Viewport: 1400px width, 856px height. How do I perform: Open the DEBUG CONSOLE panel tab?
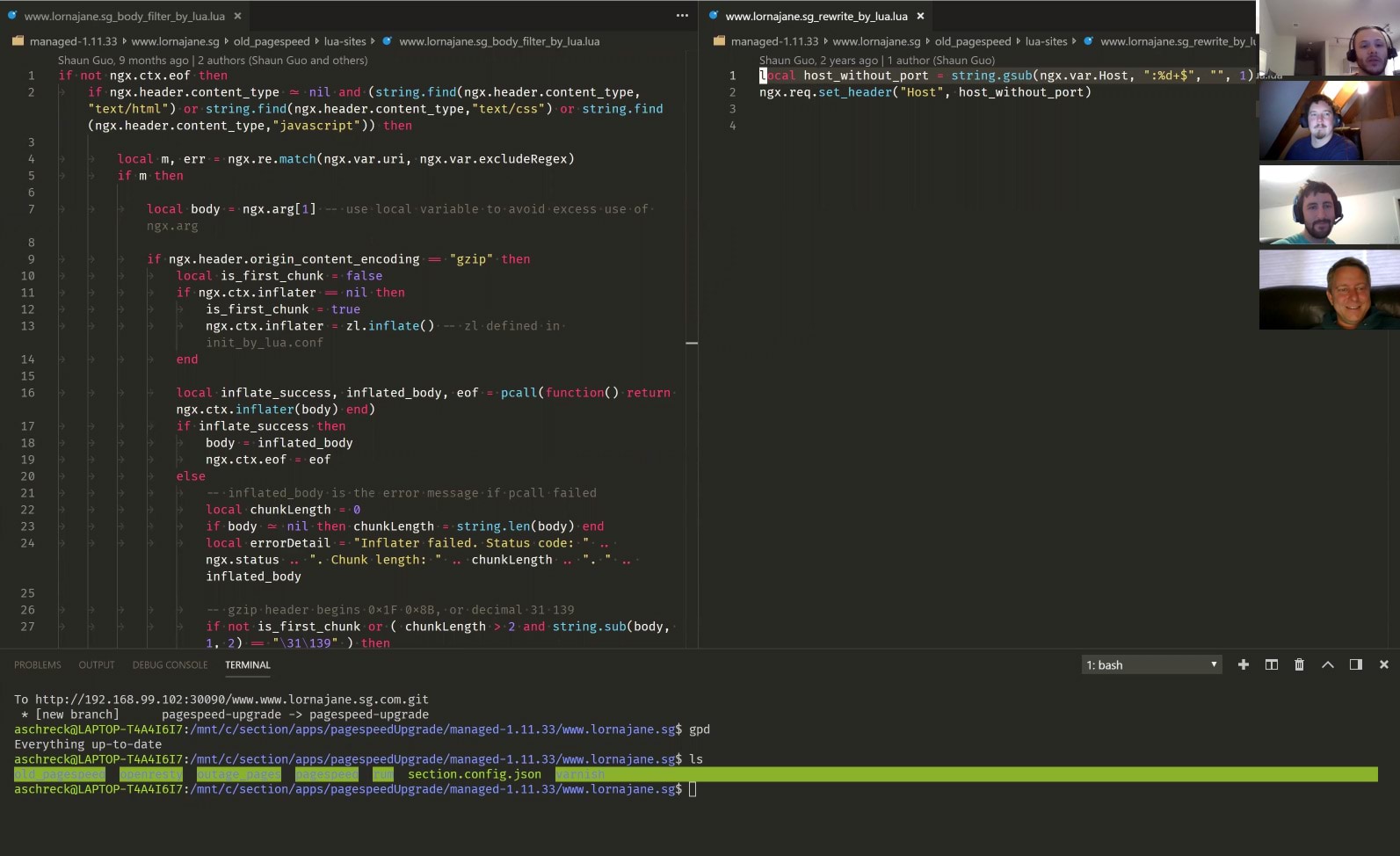170,665
